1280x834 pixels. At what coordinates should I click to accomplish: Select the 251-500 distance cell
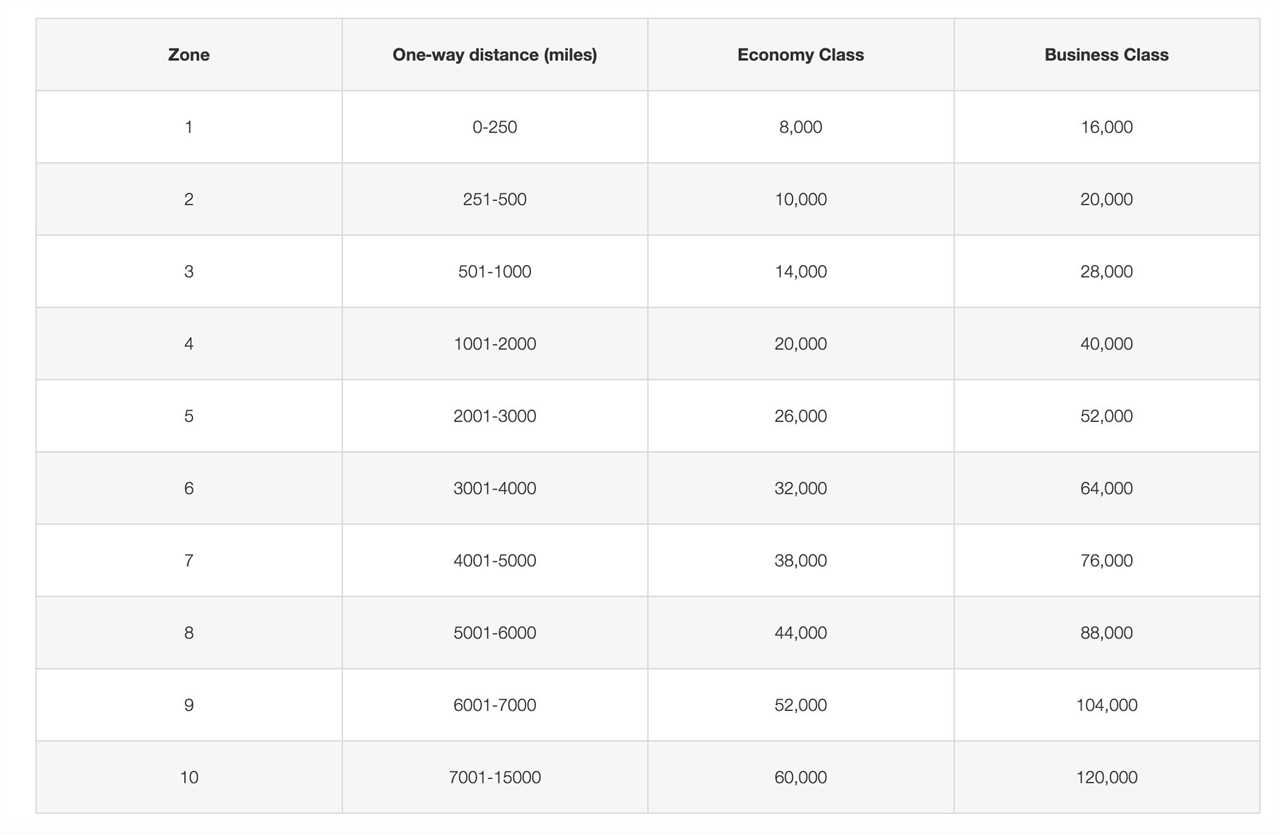point(495,199)
